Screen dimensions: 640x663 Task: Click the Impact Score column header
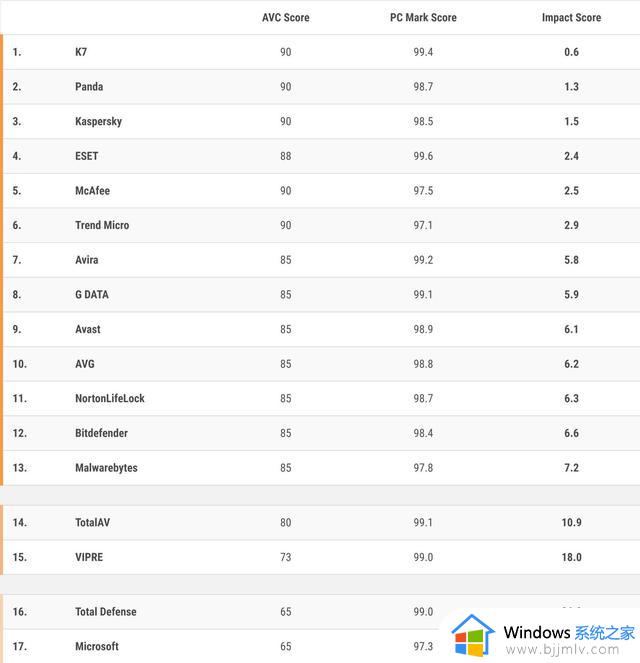click(572, 17)
